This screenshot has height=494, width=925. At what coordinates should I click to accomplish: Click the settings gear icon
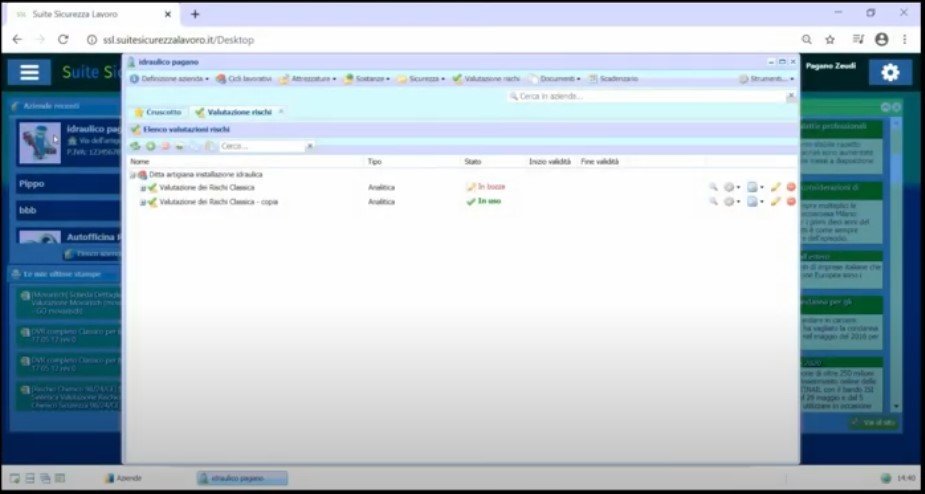(889, 72)
